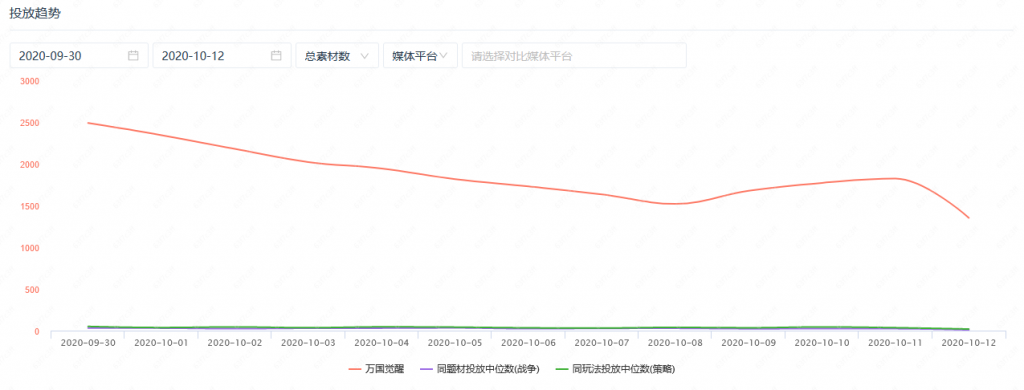The image size is (1024, 390).
Task: Click the 投放趋势 section title
Action: click(x=35, y=14)
